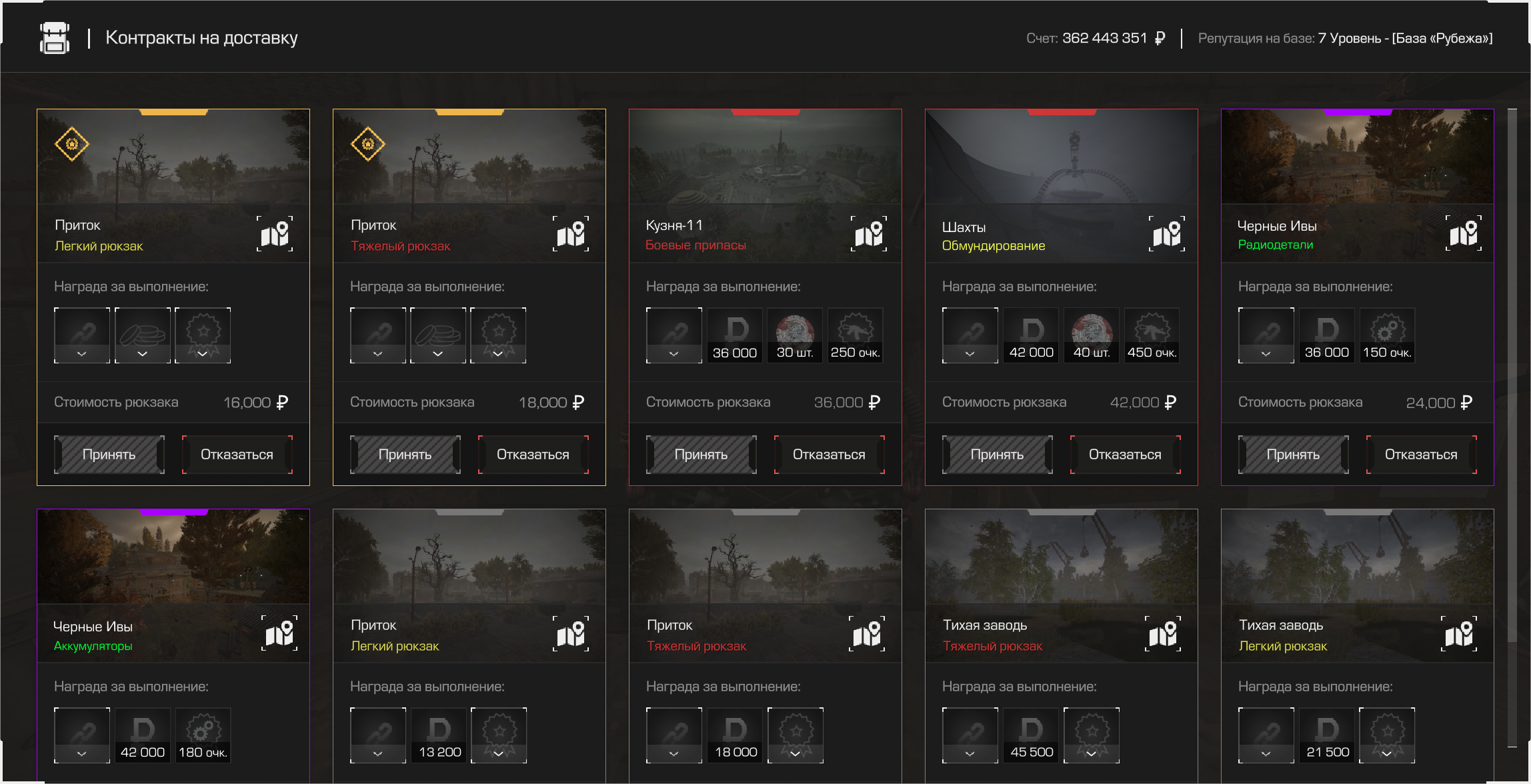Expand the chain reward on the Кузня-11 card
Image resolution: width=1531 pixels, height=784 pixels.
point(673,353)
